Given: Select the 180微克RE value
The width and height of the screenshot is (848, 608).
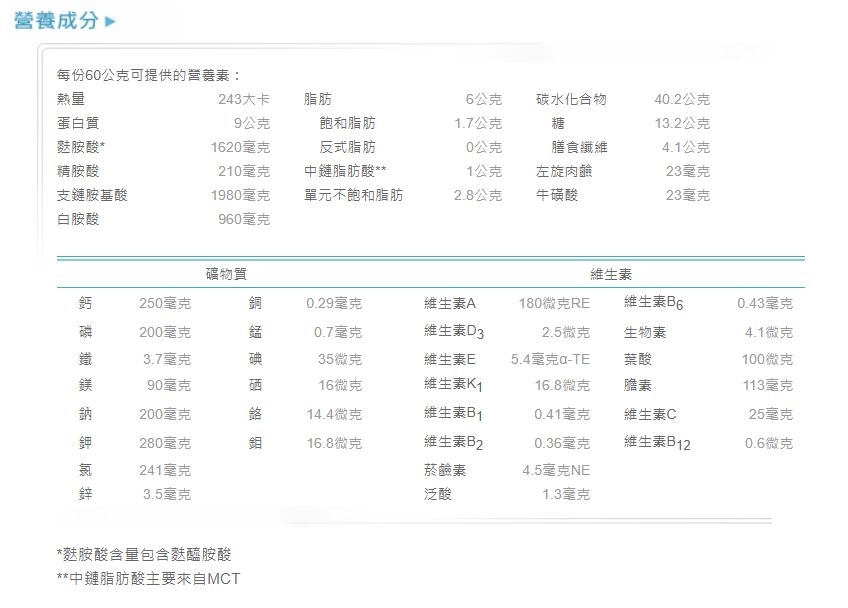Looking at the screenshot, I should coord(554,303).
